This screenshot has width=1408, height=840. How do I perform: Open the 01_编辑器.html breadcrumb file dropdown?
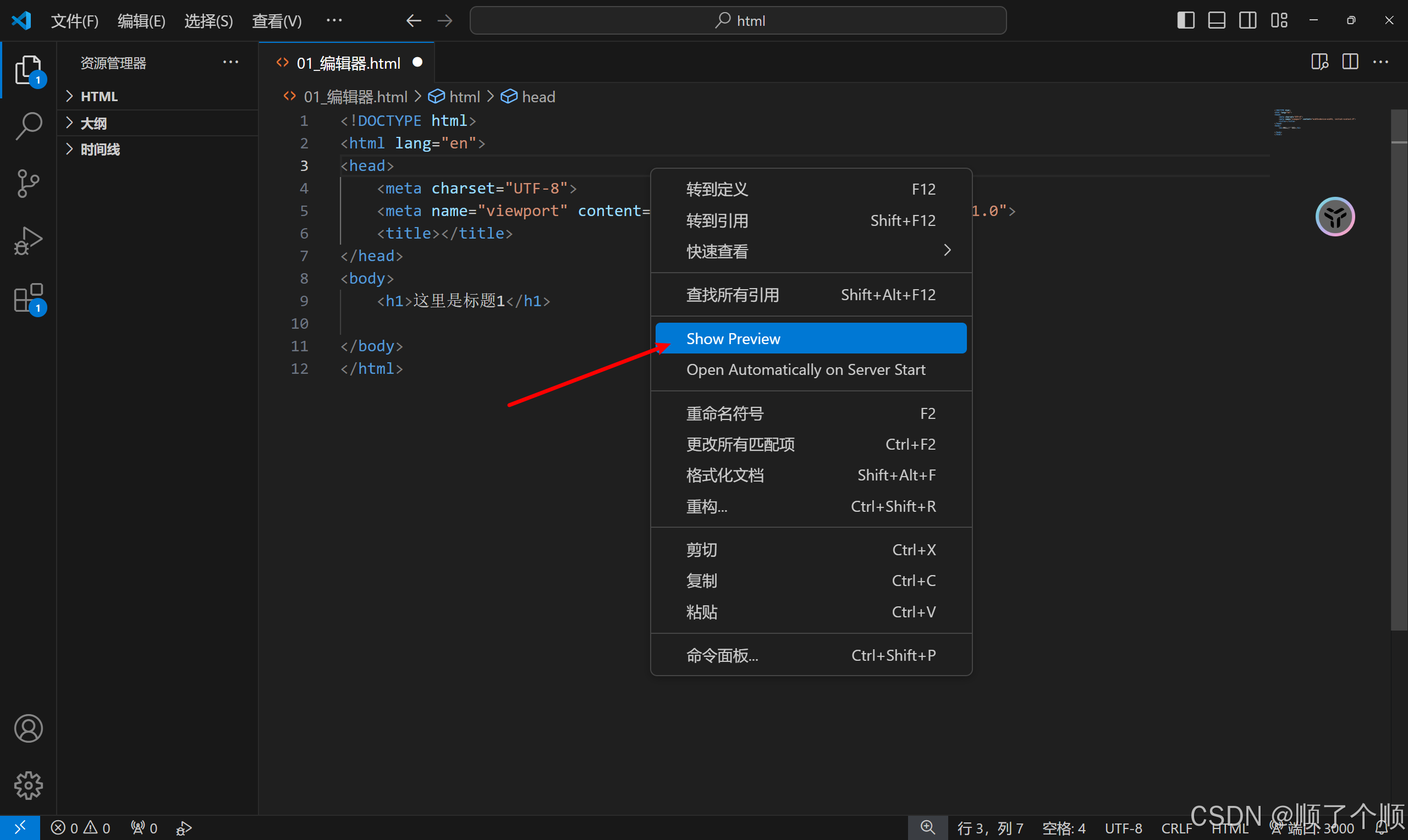pos(345,97)
